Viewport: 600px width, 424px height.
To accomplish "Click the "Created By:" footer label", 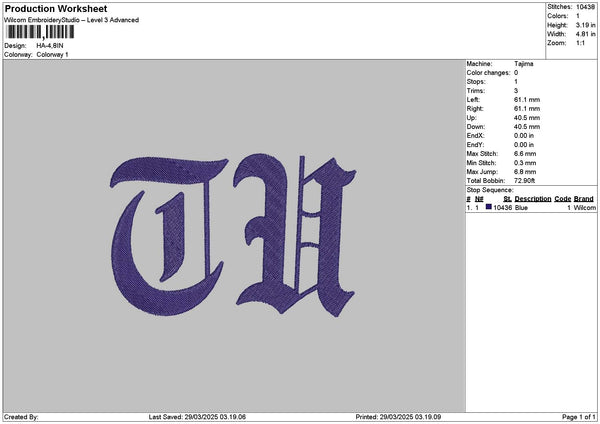I will point(21,417).
